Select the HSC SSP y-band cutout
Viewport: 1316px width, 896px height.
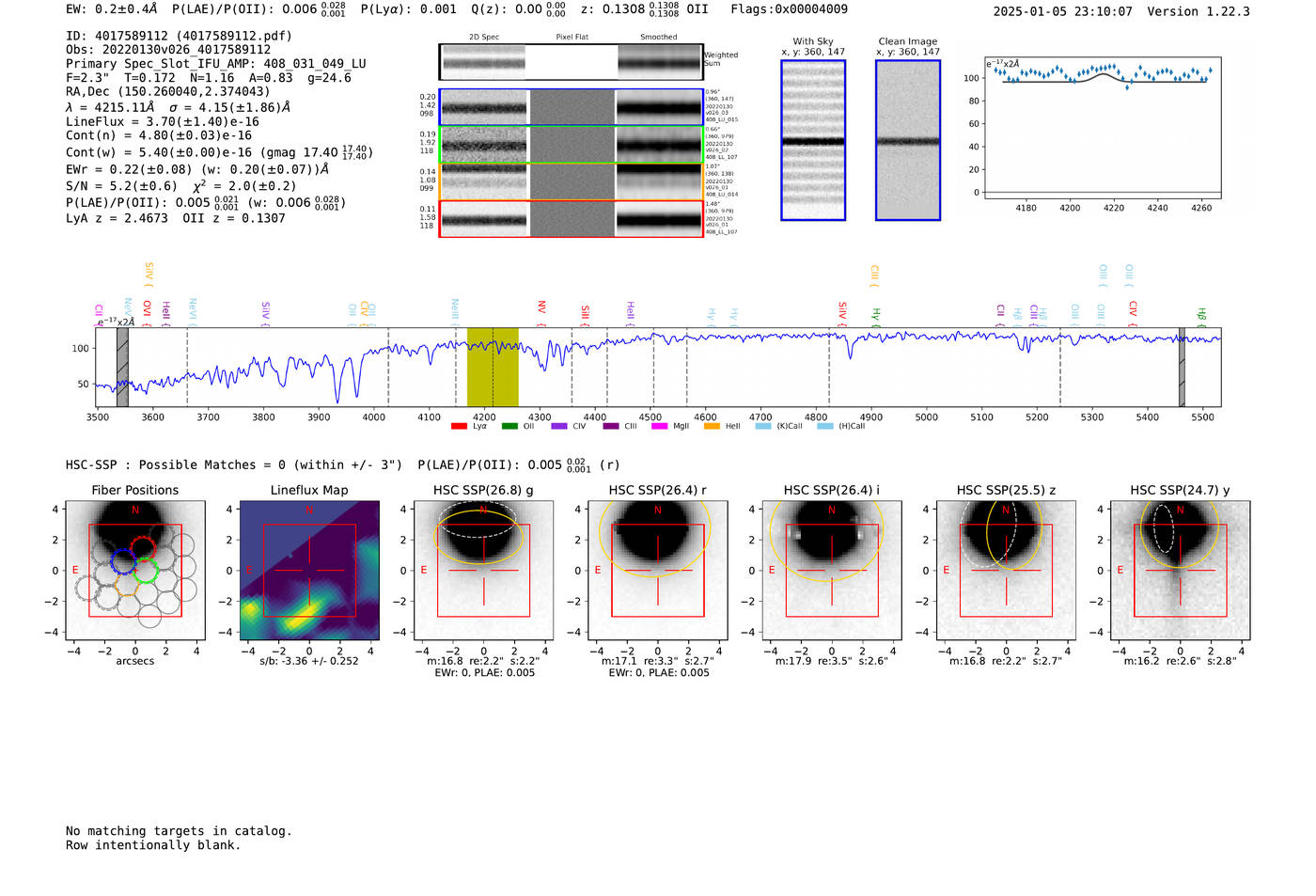1180,571
